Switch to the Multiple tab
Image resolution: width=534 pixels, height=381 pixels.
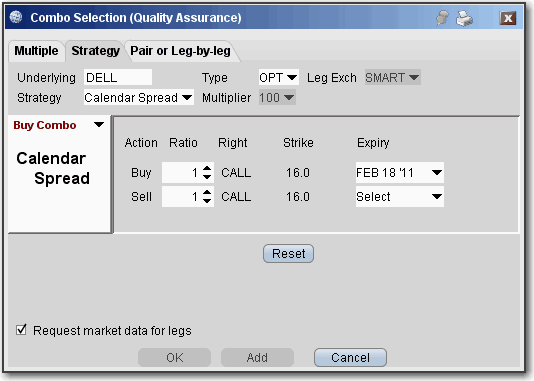[x=36, y=51]
